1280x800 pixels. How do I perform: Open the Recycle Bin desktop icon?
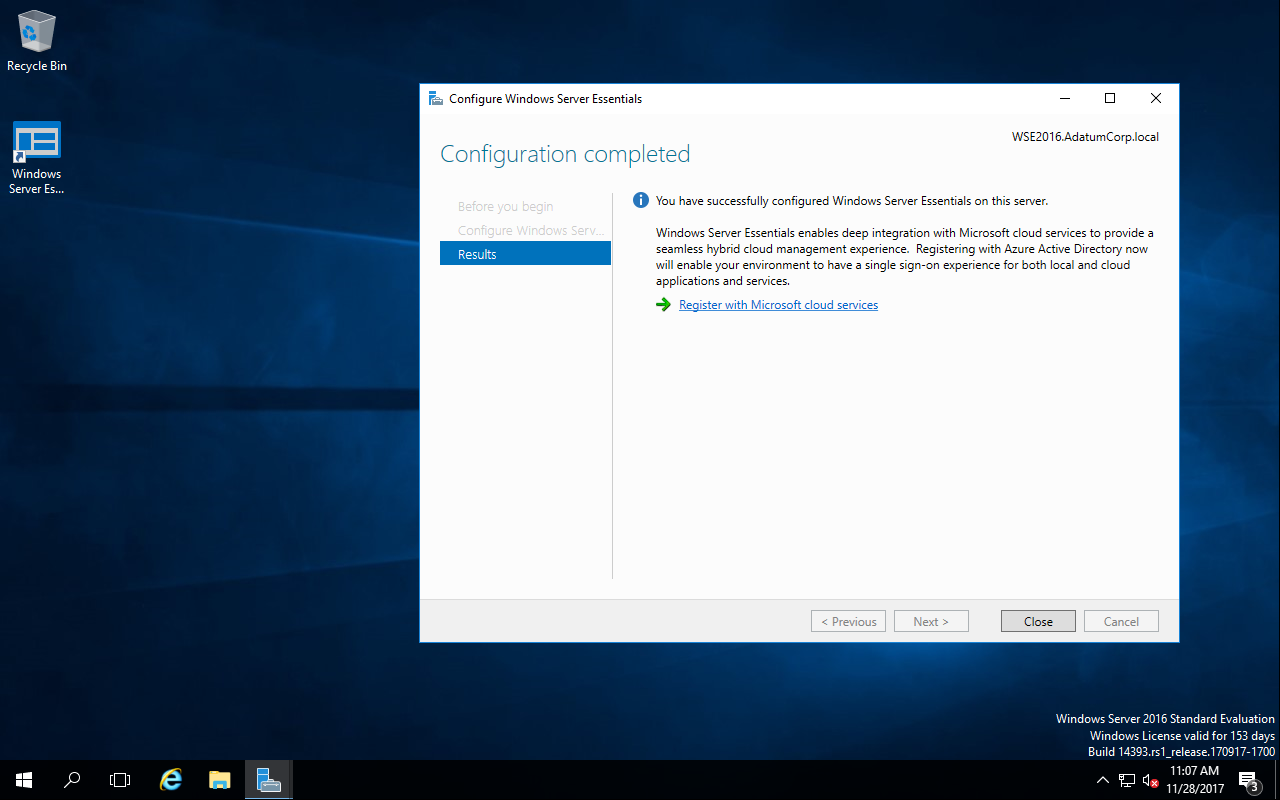[x=37, y=42]
